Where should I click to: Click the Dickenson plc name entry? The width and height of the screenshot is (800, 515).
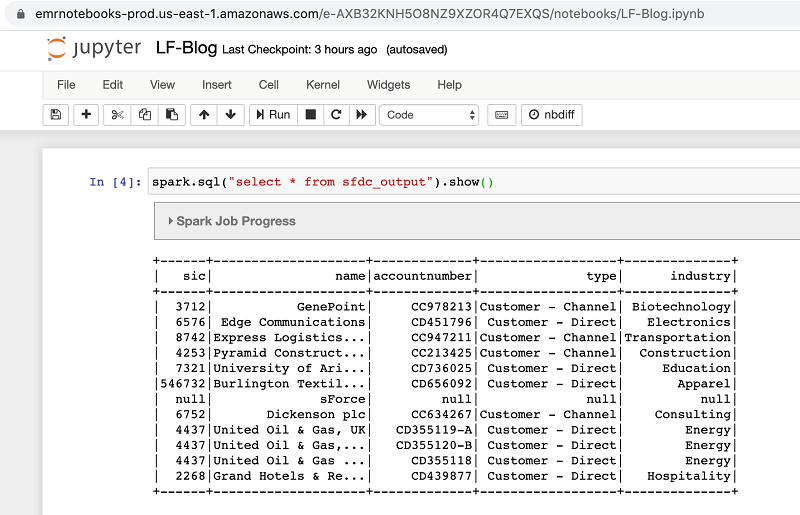tap(316, 414)
